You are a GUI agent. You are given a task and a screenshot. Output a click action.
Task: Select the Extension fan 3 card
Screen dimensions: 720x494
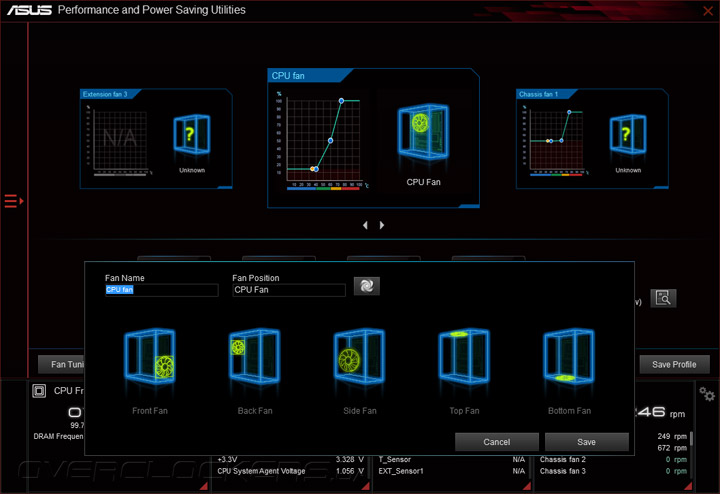[156, 139]
